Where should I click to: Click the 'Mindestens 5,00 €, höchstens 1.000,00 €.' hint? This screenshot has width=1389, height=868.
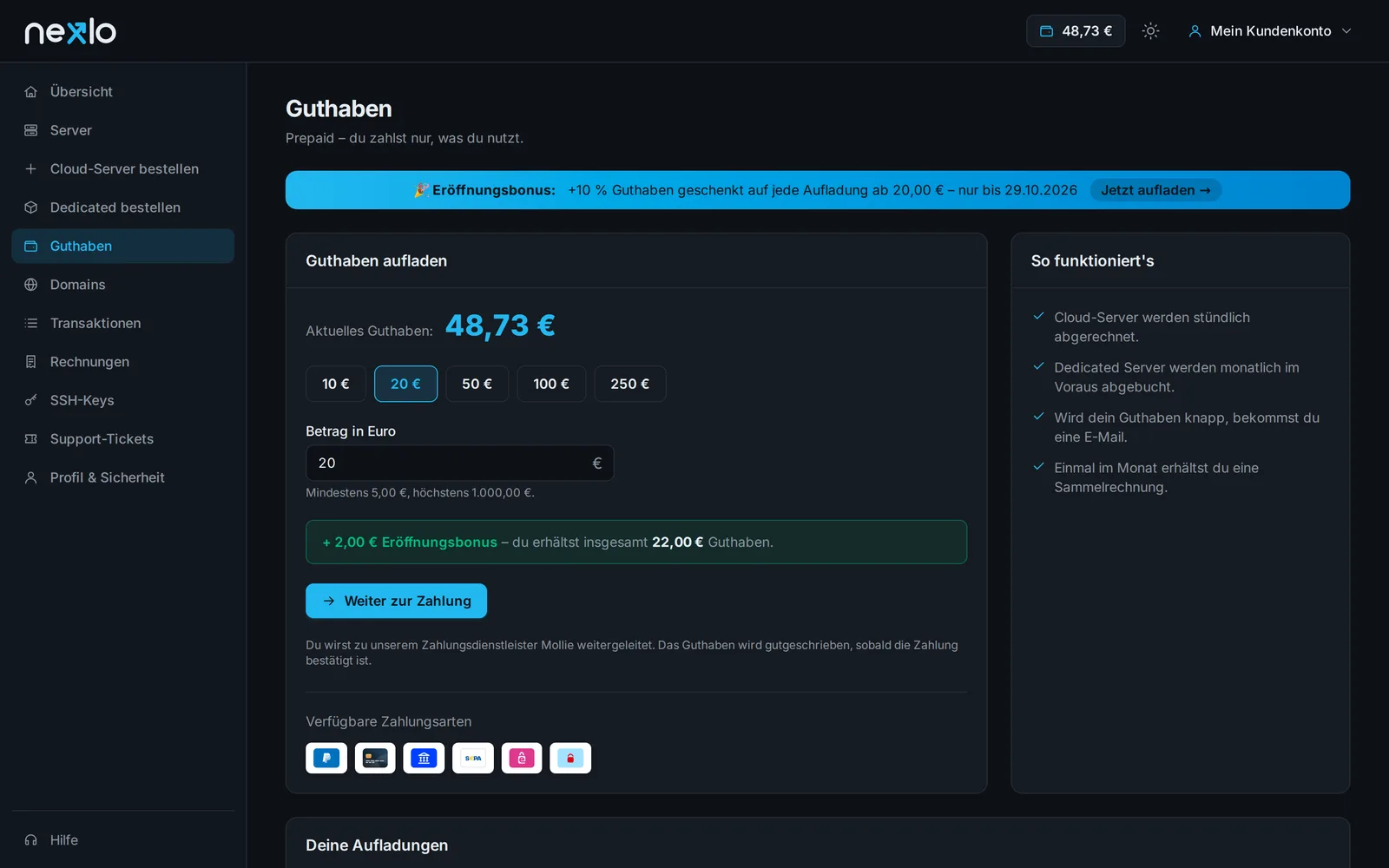420,493
